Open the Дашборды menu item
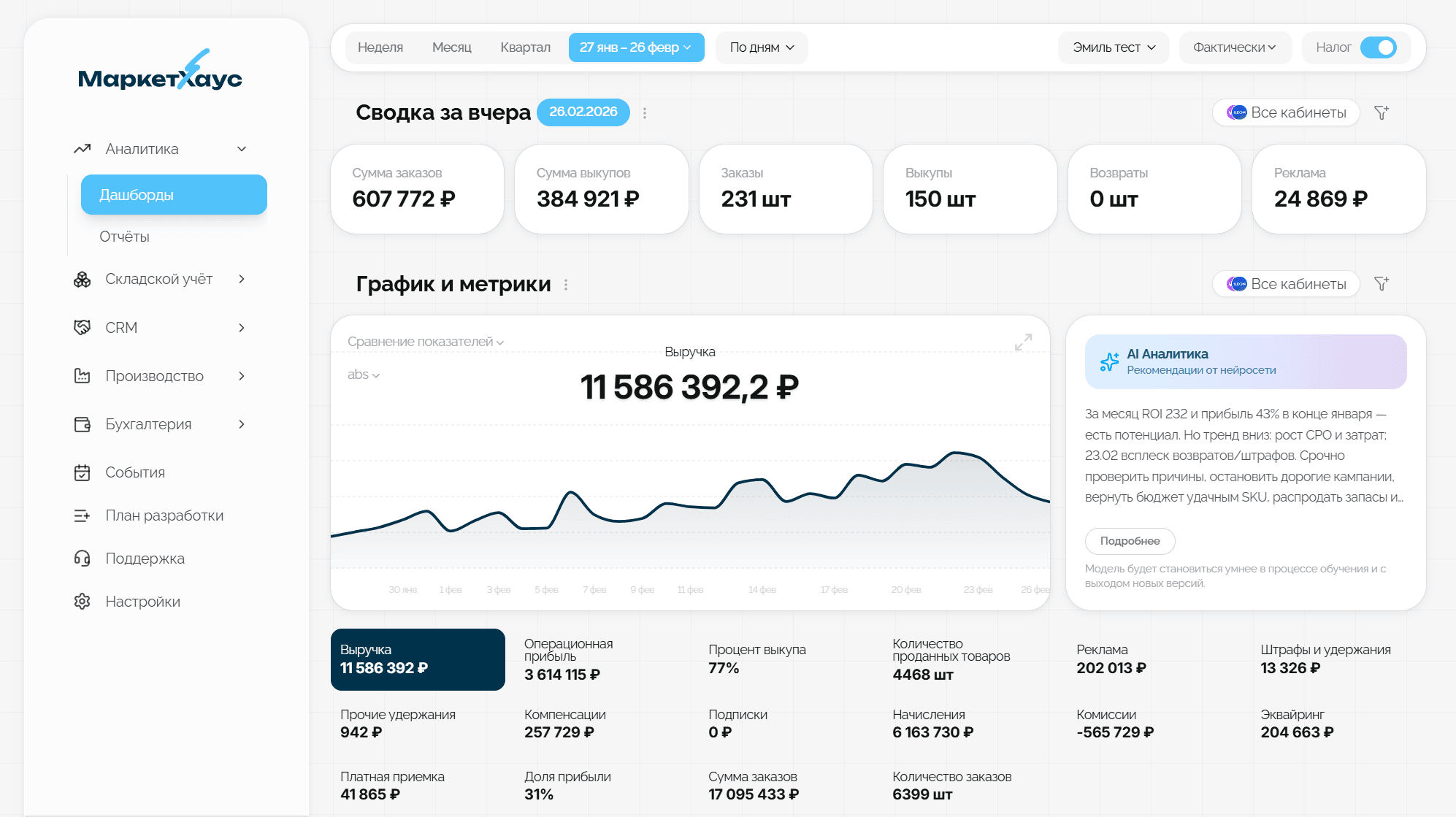1456x817 pixels. (174, 195)
